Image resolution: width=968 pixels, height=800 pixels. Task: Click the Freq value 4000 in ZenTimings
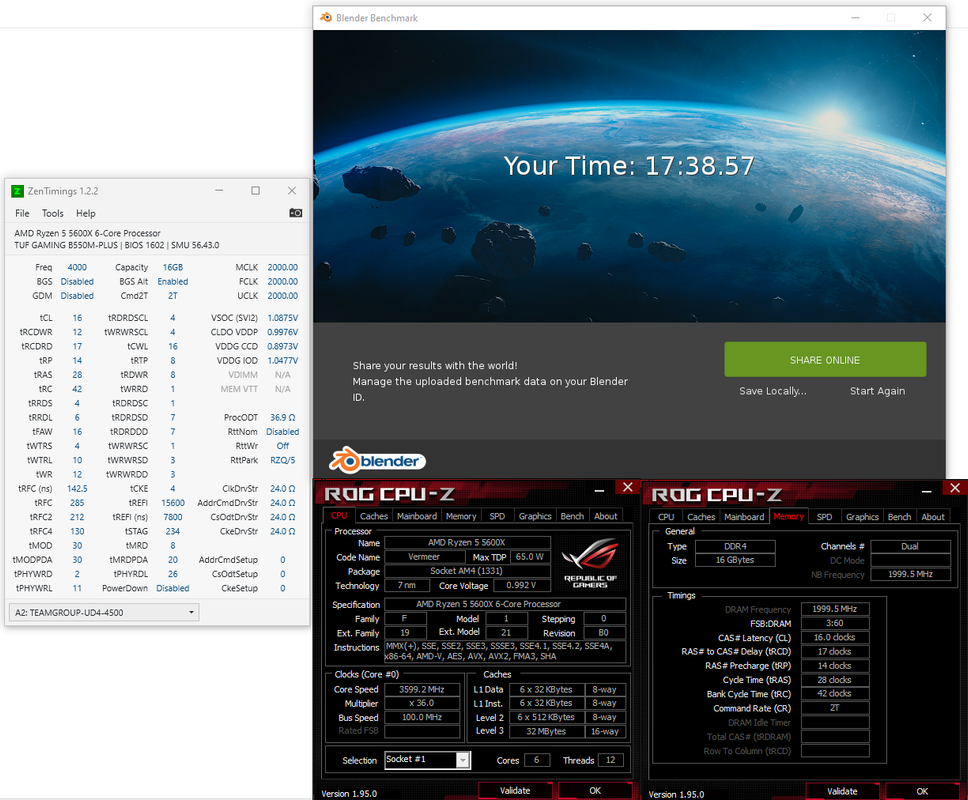(77, 267)
